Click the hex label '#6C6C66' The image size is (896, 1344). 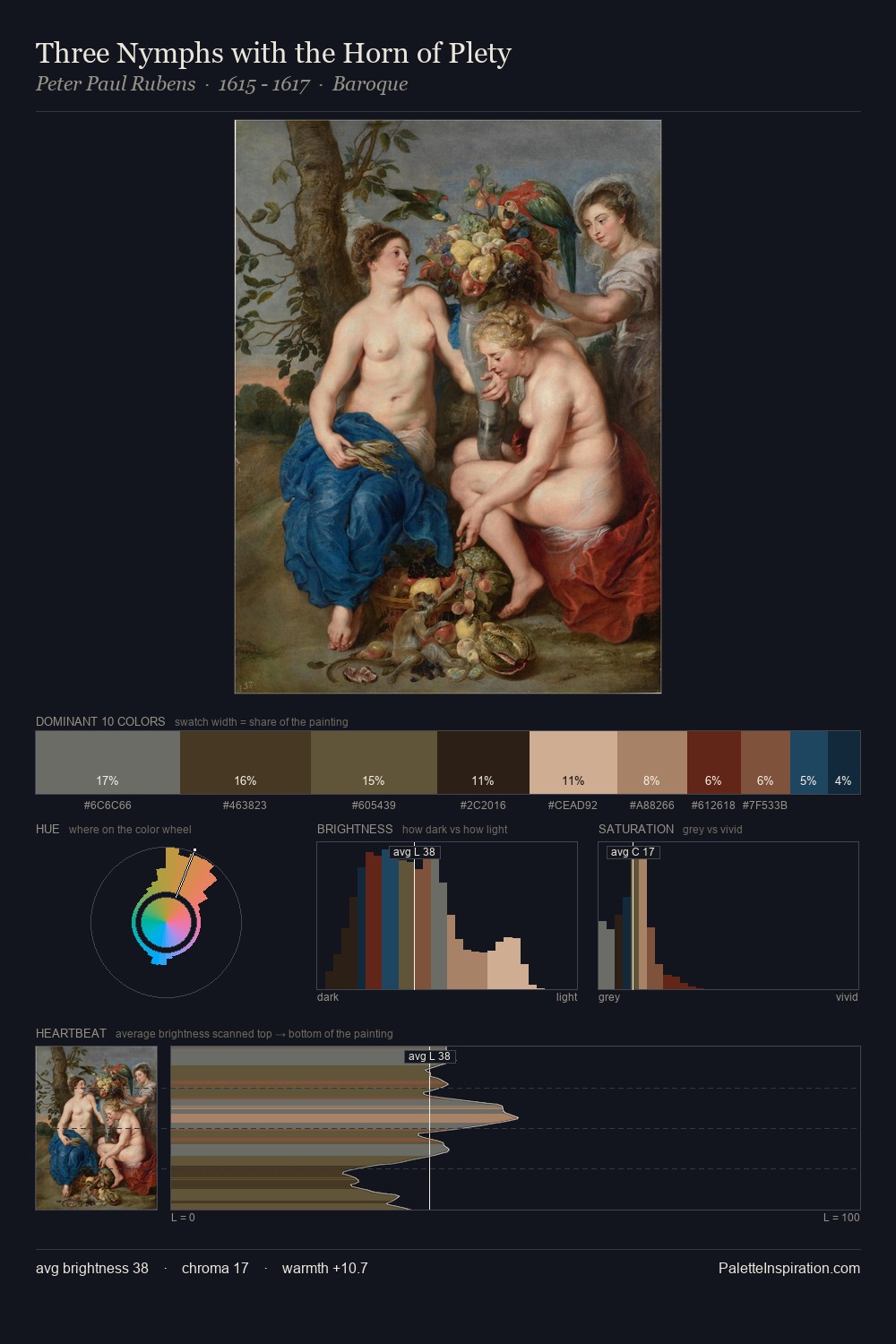click(108, 806)
